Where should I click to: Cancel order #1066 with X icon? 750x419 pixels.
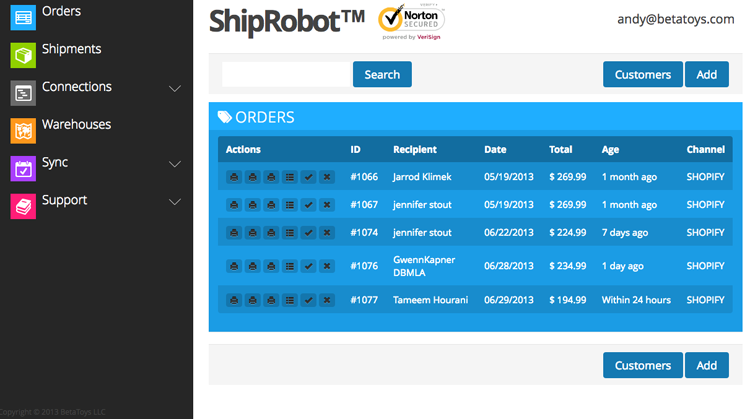(327, 177)
